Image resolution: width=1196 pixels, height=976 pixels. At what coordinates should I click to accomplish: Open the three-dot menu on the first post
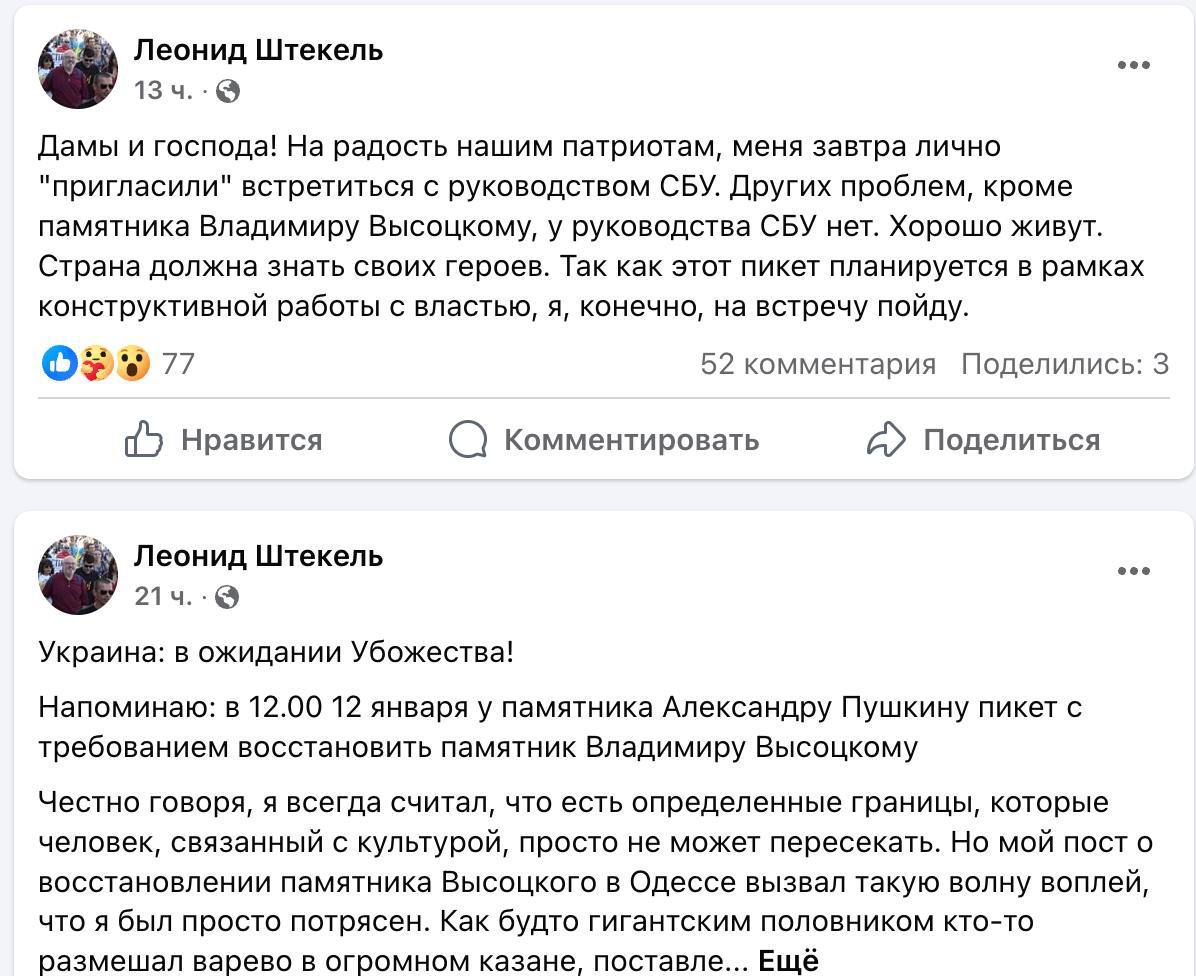[x=1133, y=66]
